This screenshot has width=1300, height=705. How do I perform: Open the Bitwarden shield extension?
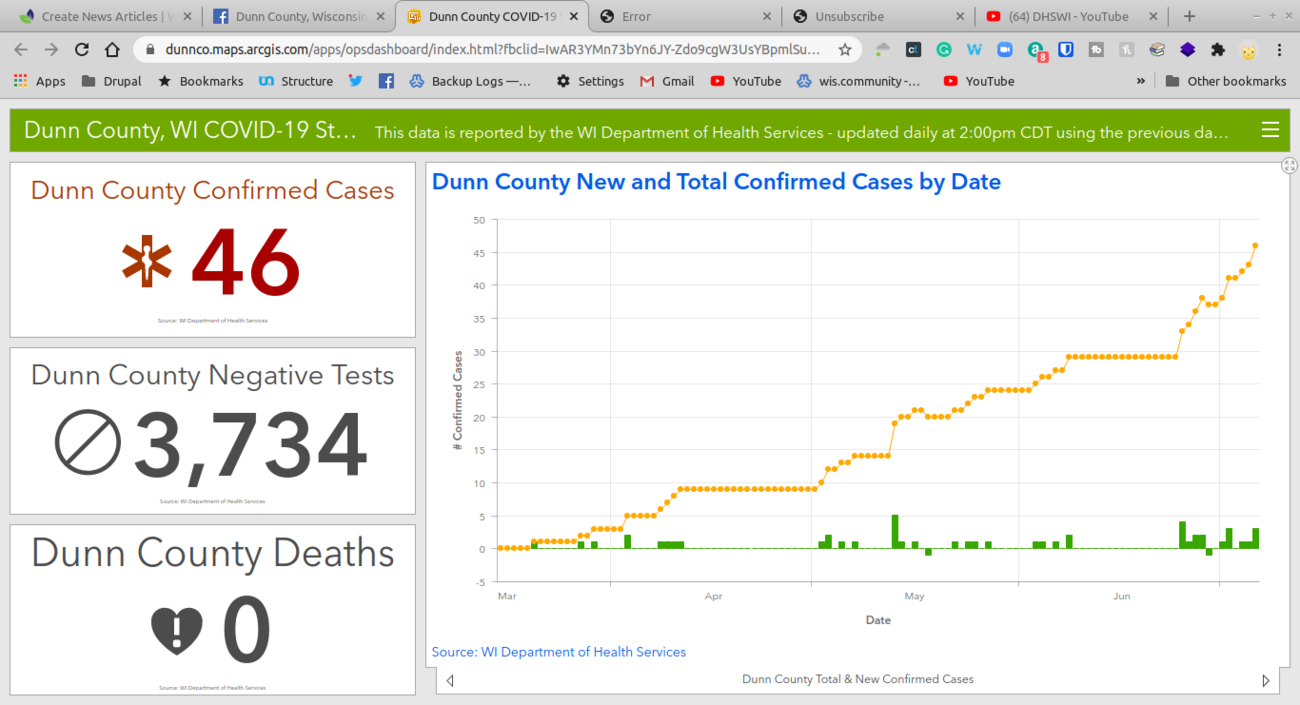1066,50
